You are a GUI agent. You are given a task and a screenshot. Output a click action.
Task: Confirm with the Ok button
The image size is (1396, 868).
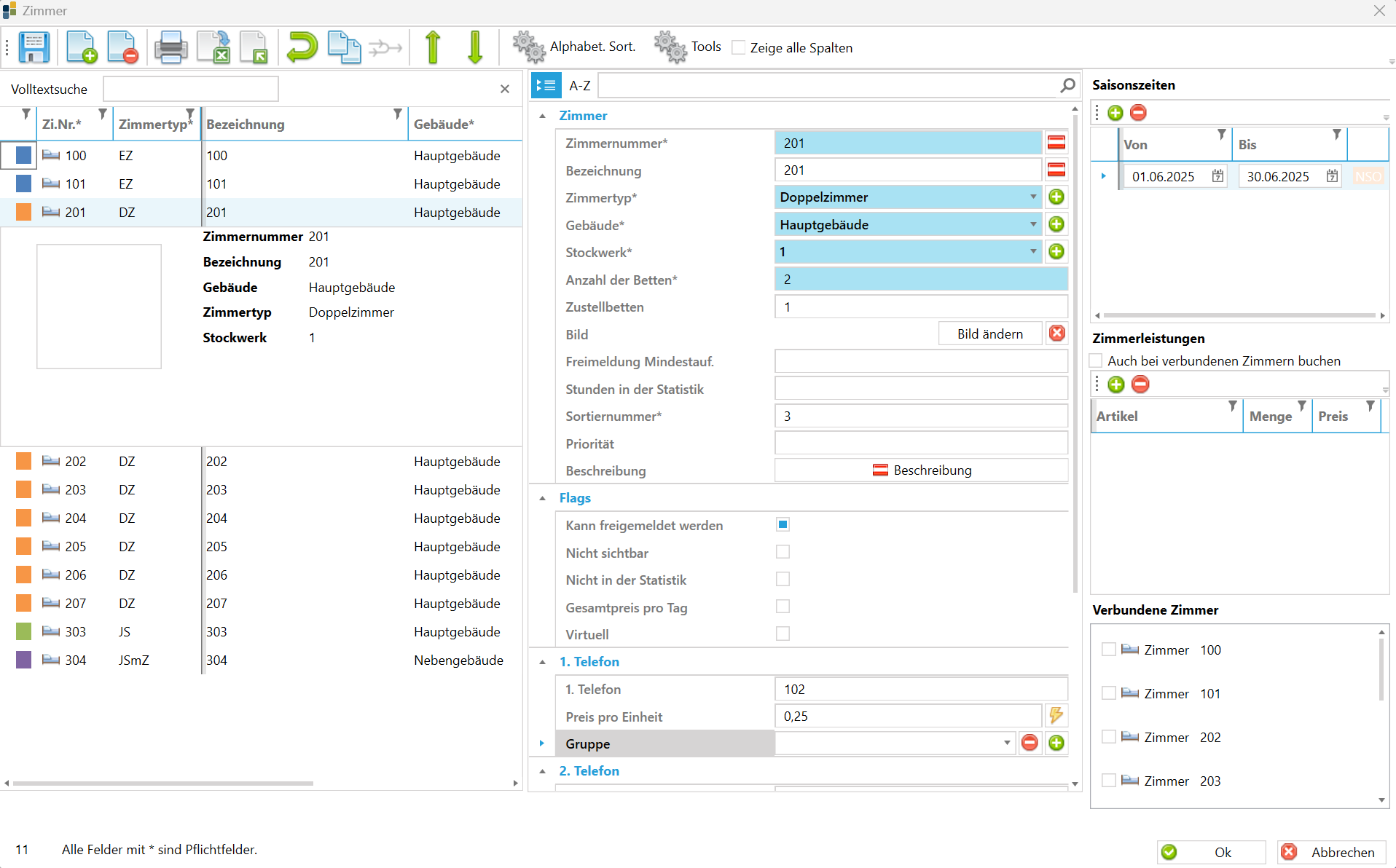1211,852
